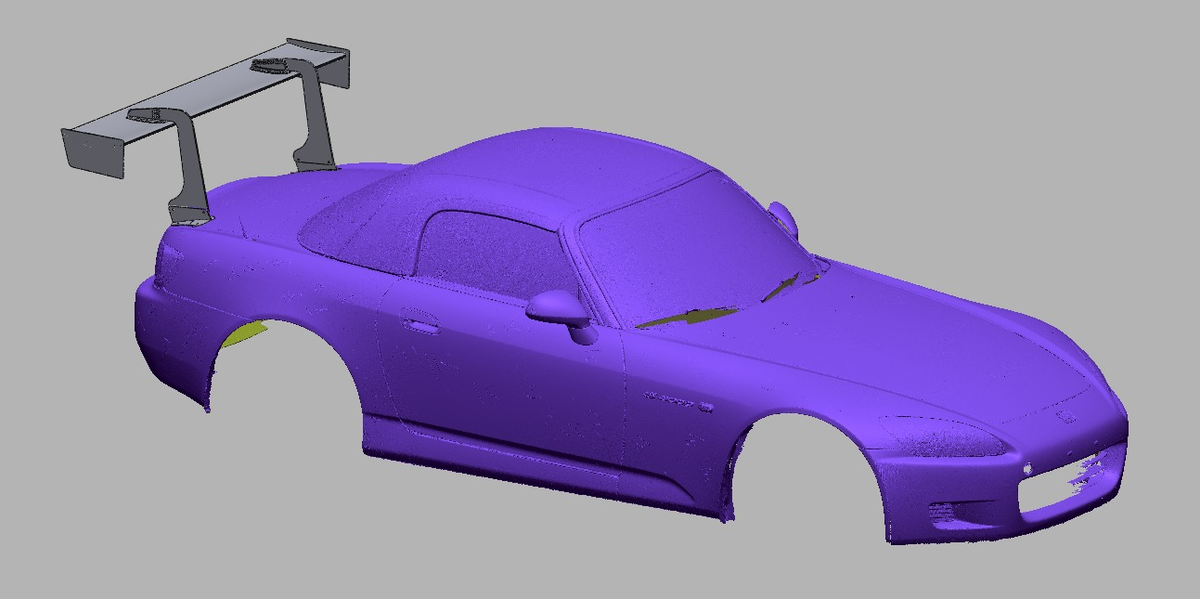Click the yellow patch in the rear wheel arch
The height and width of the screenshot is (599, 1200).
[244, 333]
